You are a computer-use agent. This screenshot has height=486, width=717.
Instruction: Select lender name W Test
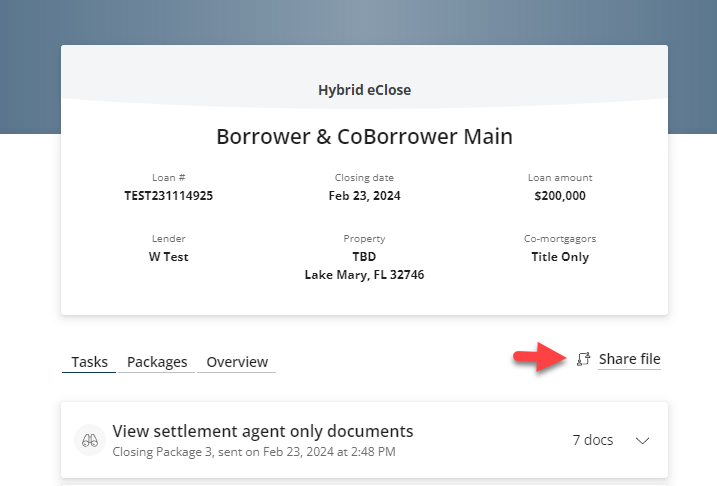169,257
